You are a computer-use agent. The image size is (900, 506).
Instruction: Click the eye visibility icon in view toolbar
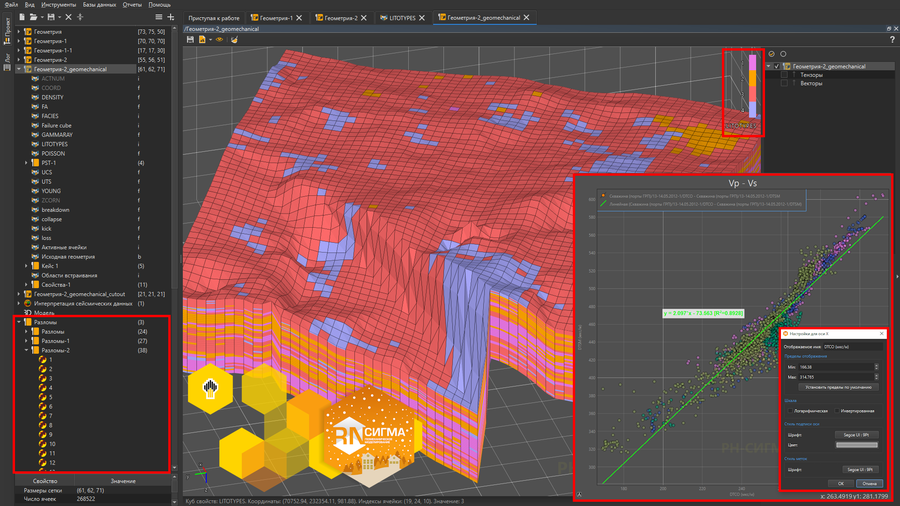[x=219, y=40]
